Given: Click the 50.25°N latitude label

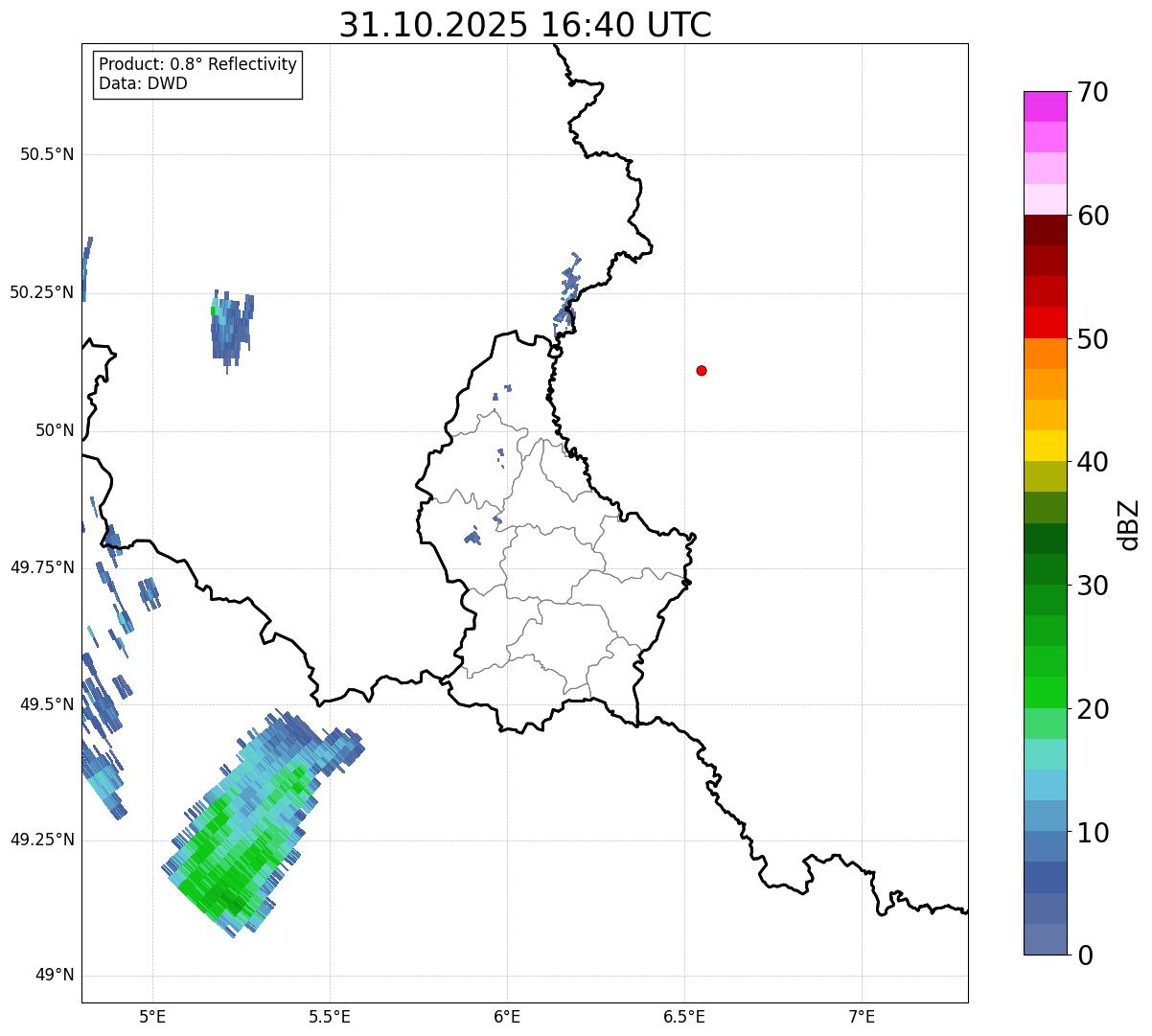Looking at the screenshot, I should click(42, 293).
